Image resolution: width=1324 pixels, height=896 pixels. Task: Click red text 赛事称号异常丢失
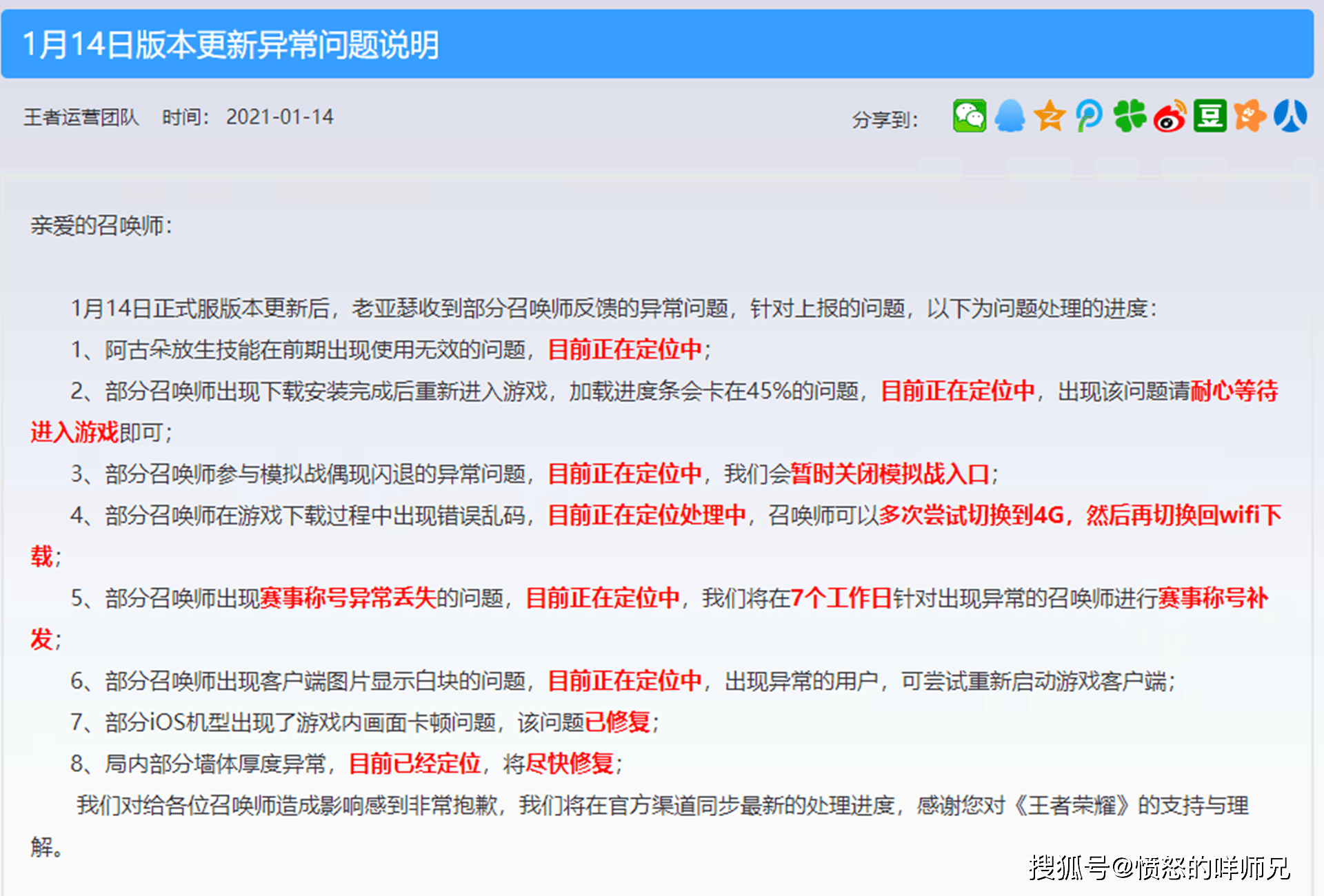[348, 598]
